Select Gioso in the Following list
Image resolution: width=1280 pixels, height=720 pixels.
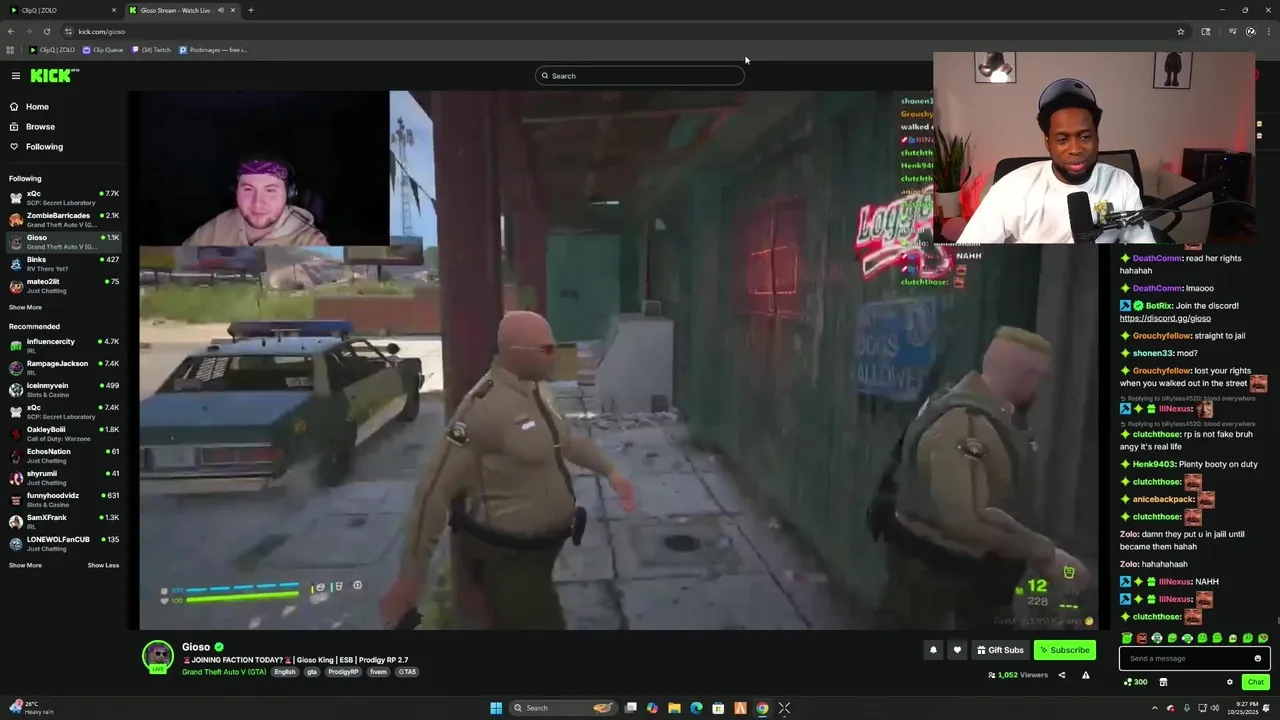click(64, 242)
